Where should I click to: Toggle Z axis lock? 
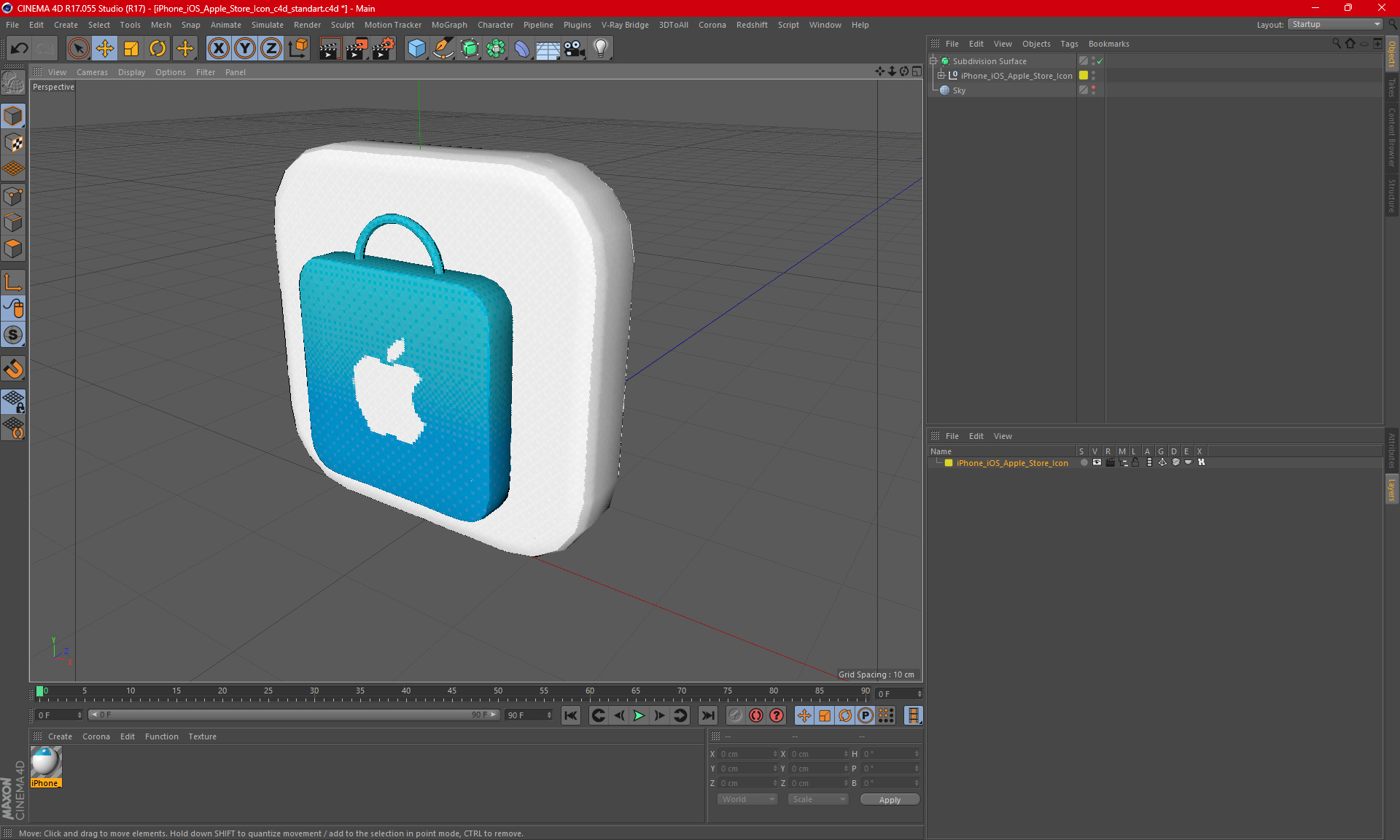271,49
